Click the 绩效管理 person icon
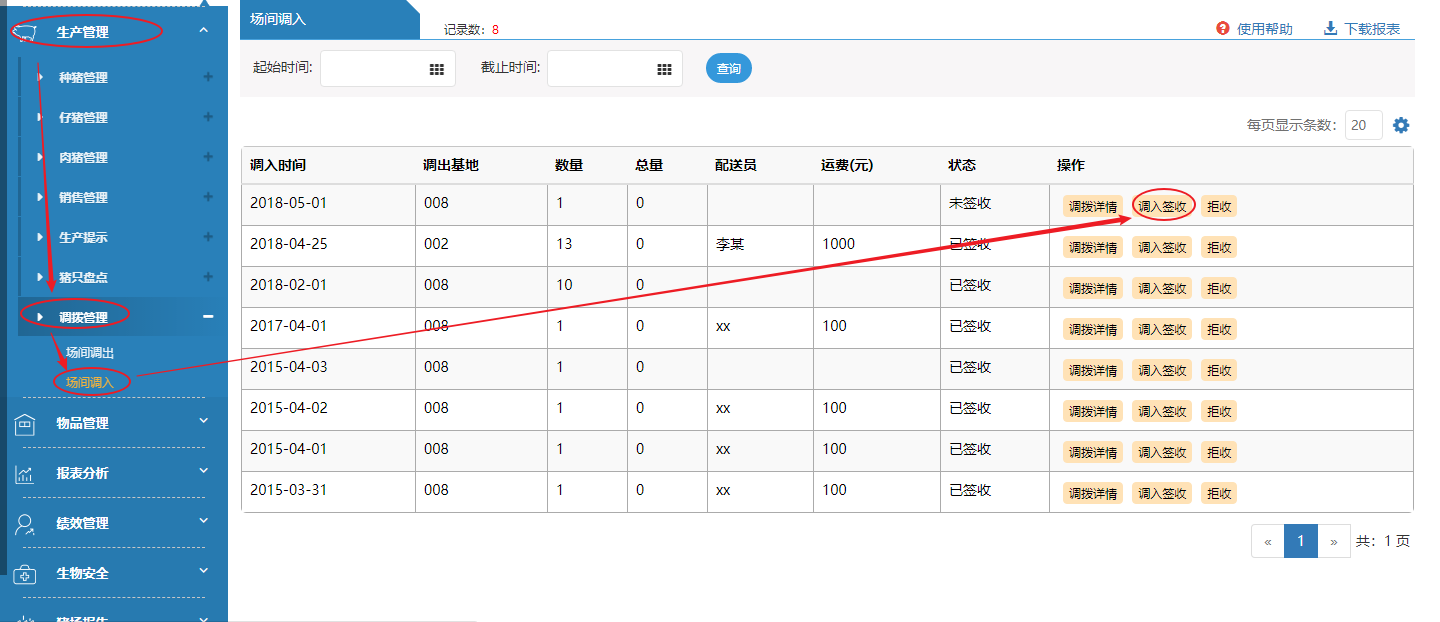 (x=25, y=525)
